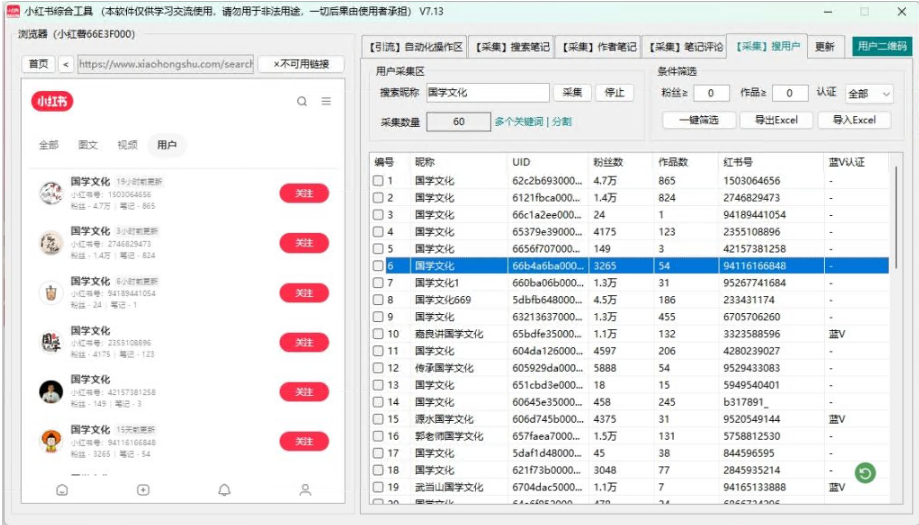Sort by 作品数 column header
This screenshot has width=919, height=525.
(x=685, y=162)
